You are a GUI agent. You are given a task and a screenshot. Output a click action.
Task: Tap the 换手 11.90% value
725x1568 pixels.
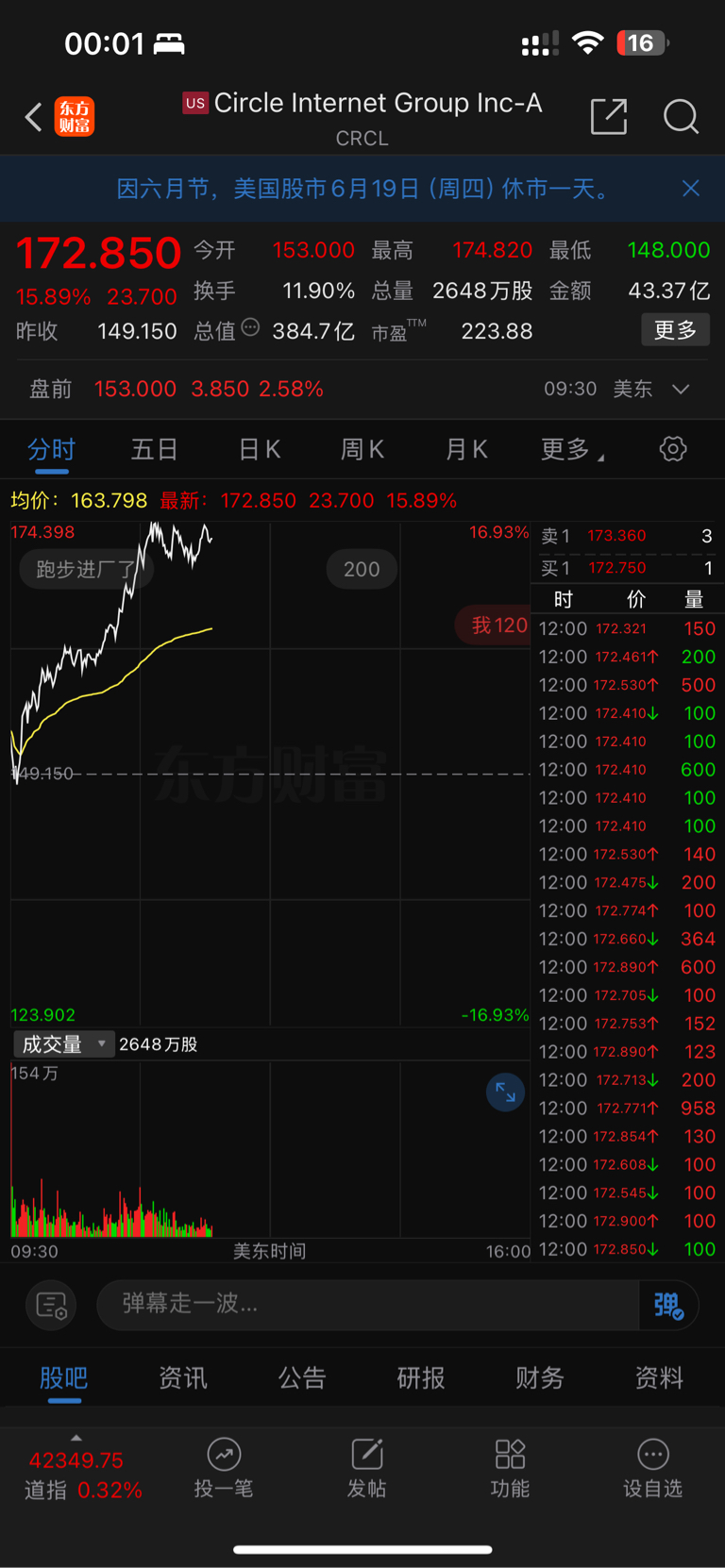pos(319,291)
